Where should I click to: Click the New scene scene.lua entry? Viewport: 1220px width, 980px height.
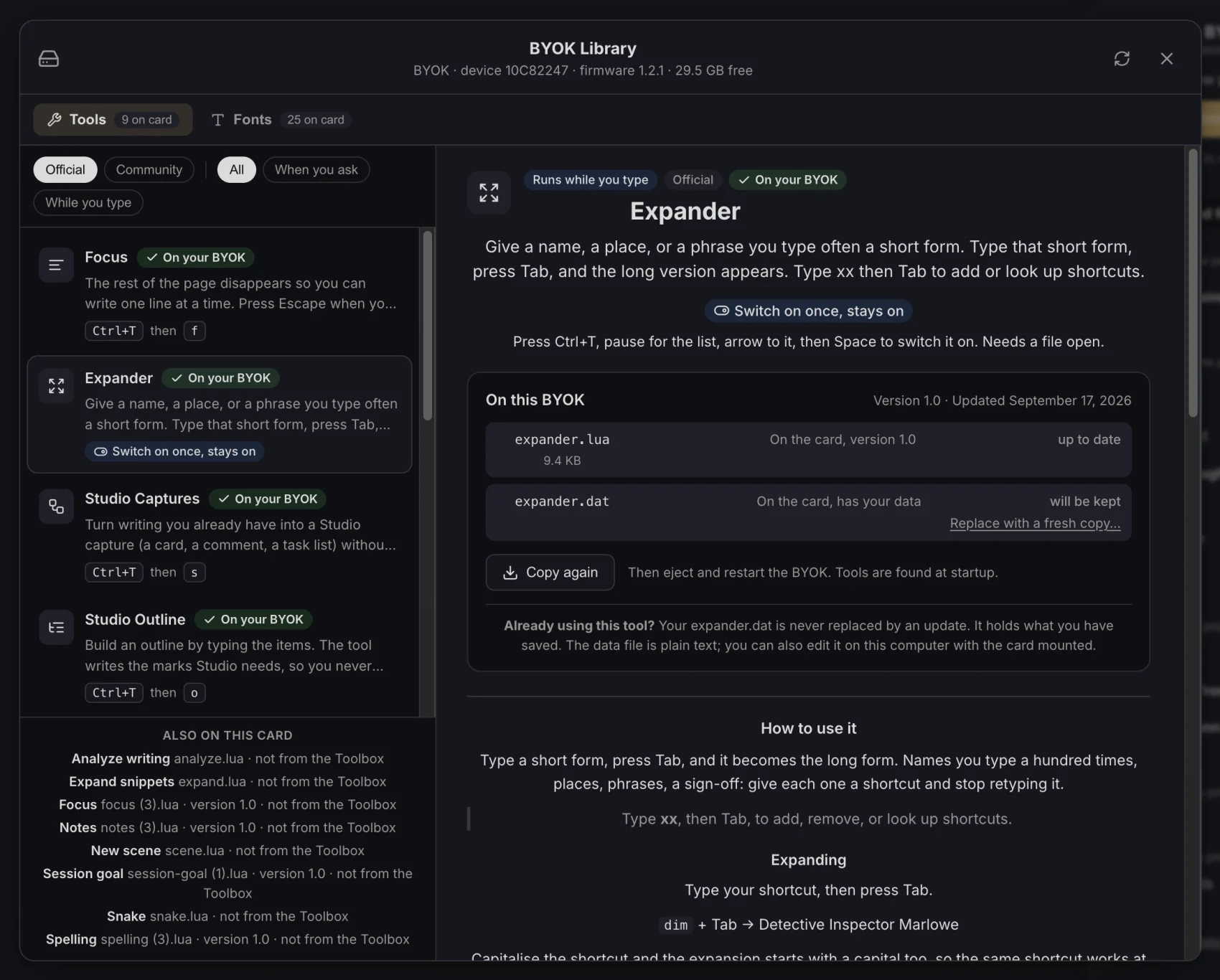click(x=227, y=851)
